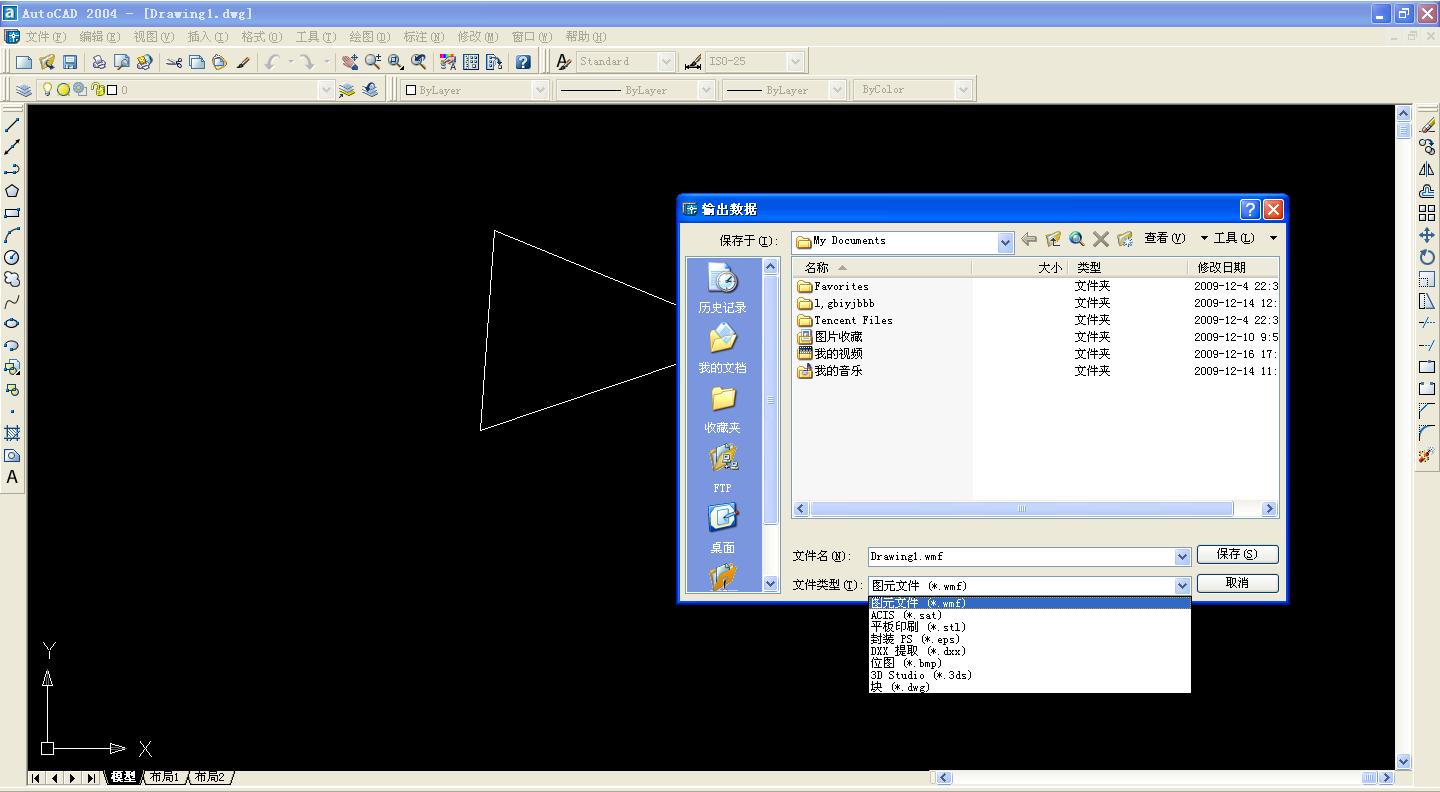Select 封装 PS (*.eps) file type
The height and width of the screenshot is (792, 1440).
(x=915, y=639)
